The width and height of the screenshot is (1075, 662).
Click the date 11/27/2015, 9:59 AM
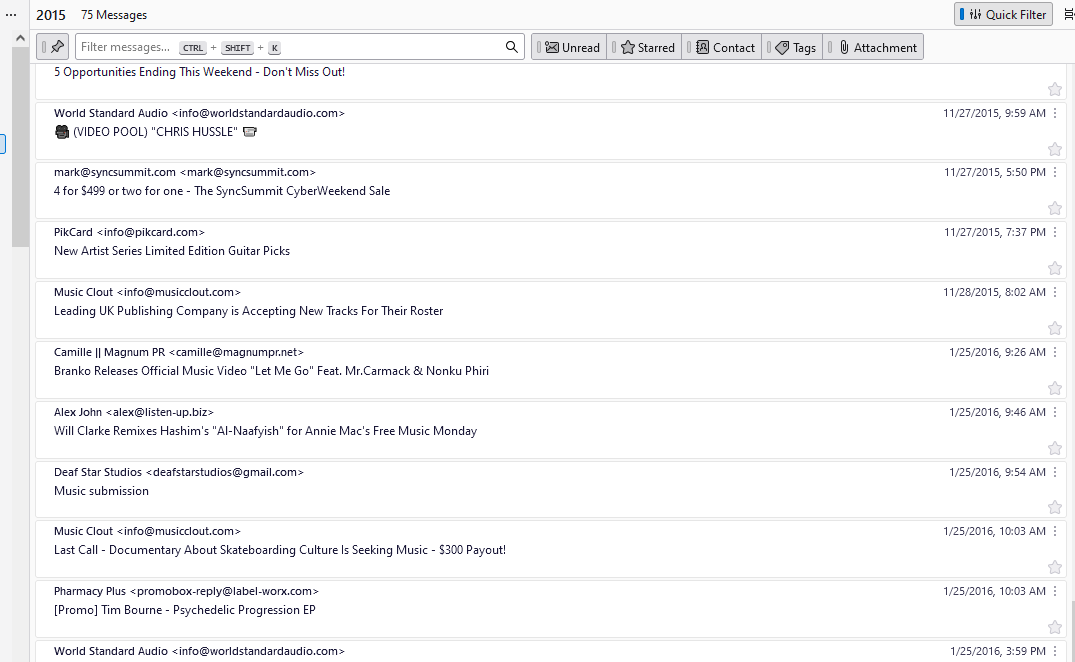tap(994, 113)
